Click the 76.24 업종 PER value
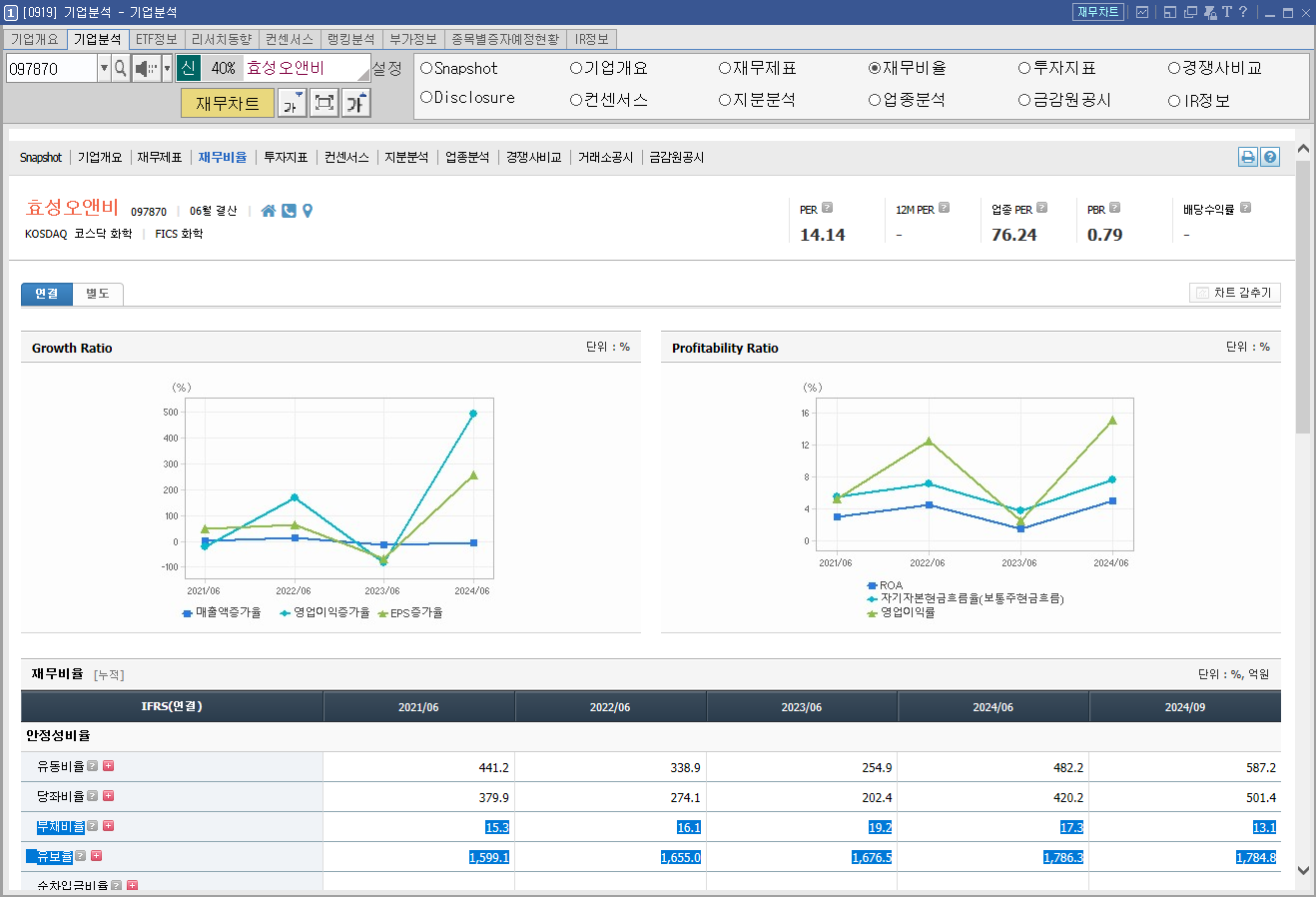Image resolution: width=1316 pixels, height=897 pixels. 1014,235
